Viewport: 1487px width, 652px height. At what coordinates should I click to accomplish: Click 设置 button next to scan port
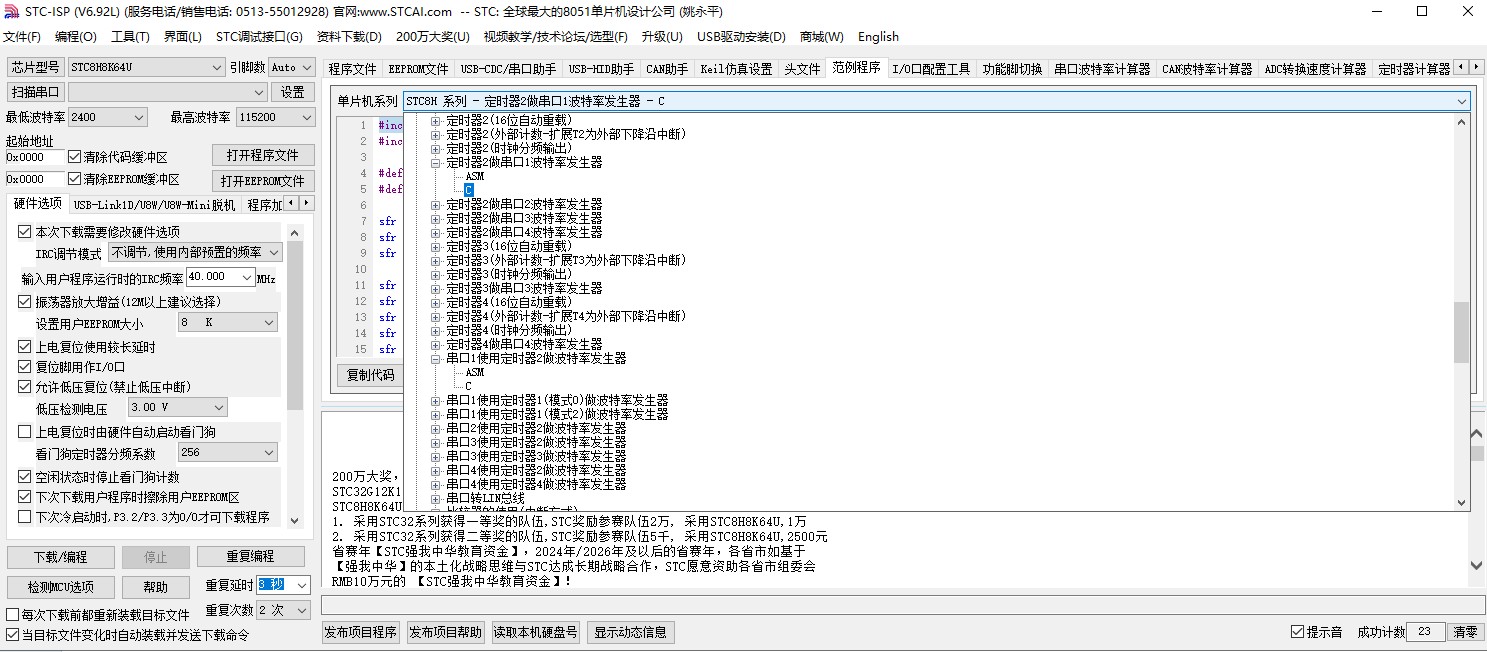pyautogui.click(x=292, y=92)
